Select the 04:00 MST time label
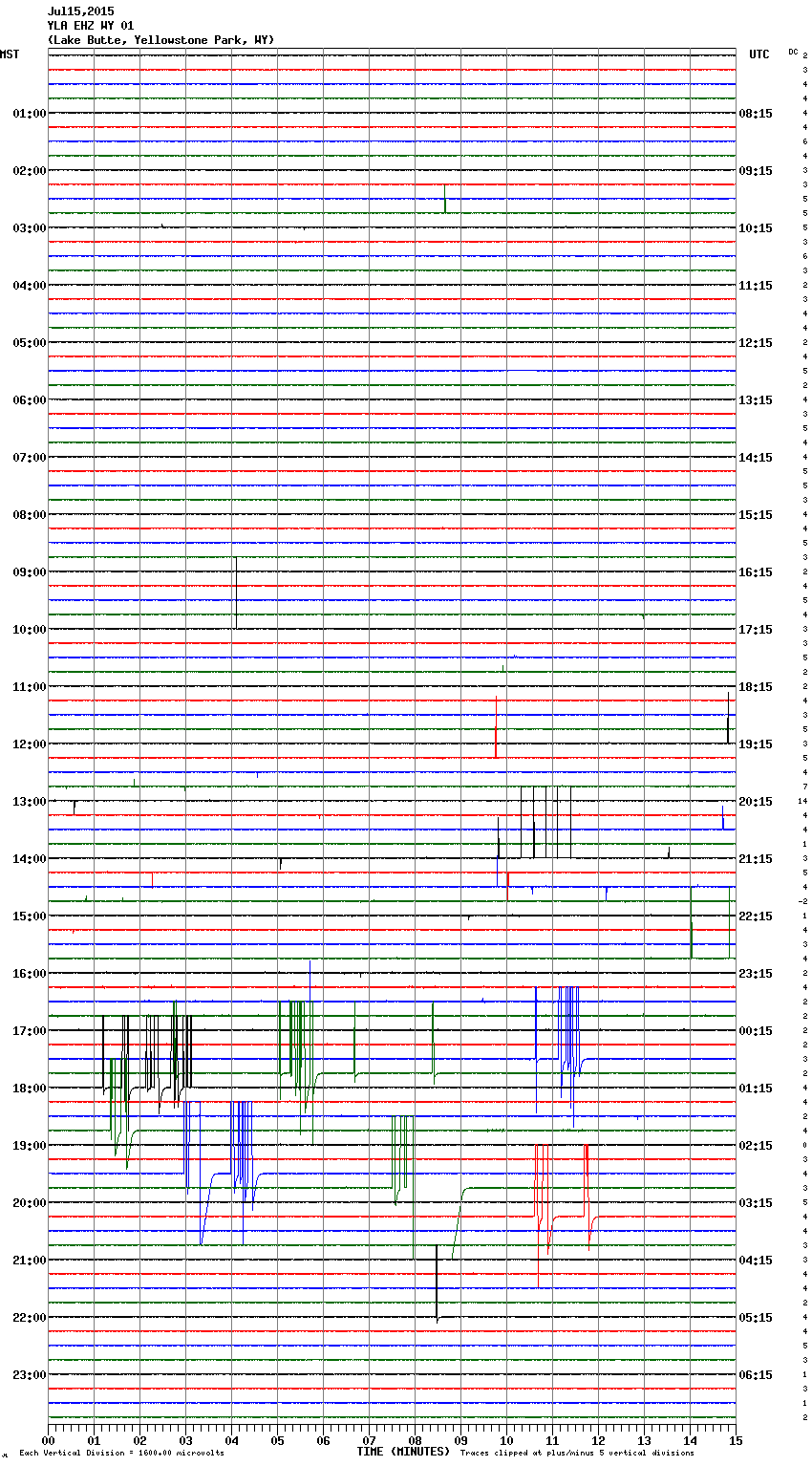Viewport: 812px width, 1466px height. tap(30, 286)
